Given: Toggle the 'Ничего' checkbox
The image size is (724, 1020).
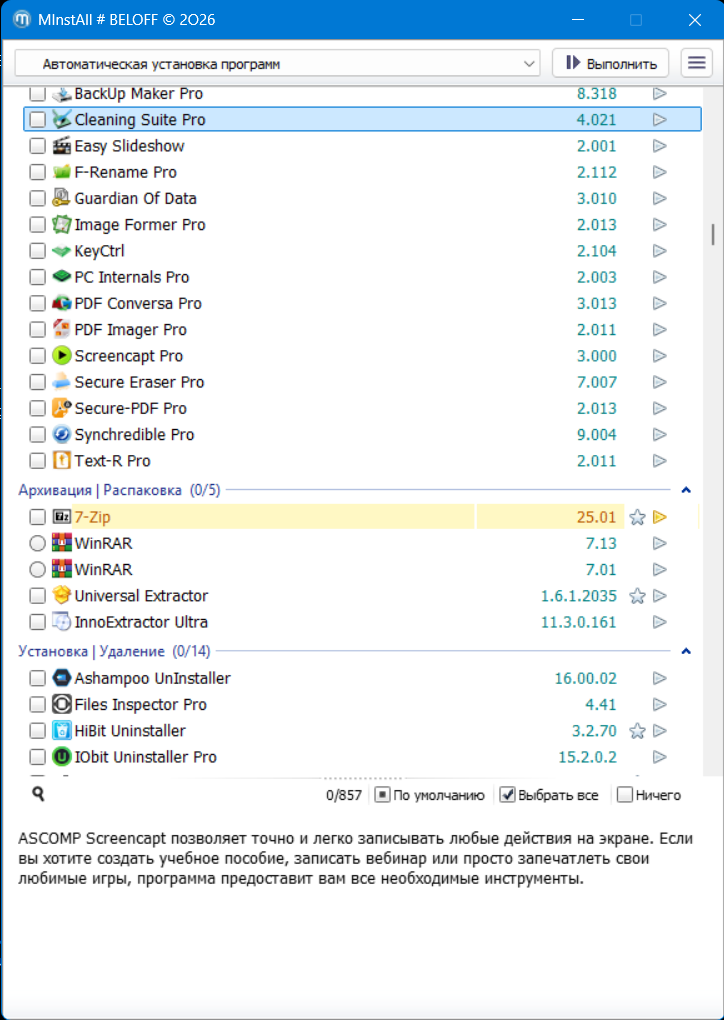Looking at the screenshot, I should [624, 795].
